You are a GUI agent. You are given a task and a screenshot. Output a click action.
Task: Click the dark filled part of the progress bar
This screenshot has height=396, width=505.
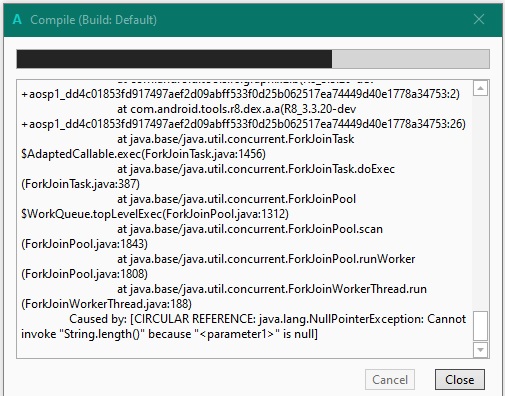pos(174,59)
